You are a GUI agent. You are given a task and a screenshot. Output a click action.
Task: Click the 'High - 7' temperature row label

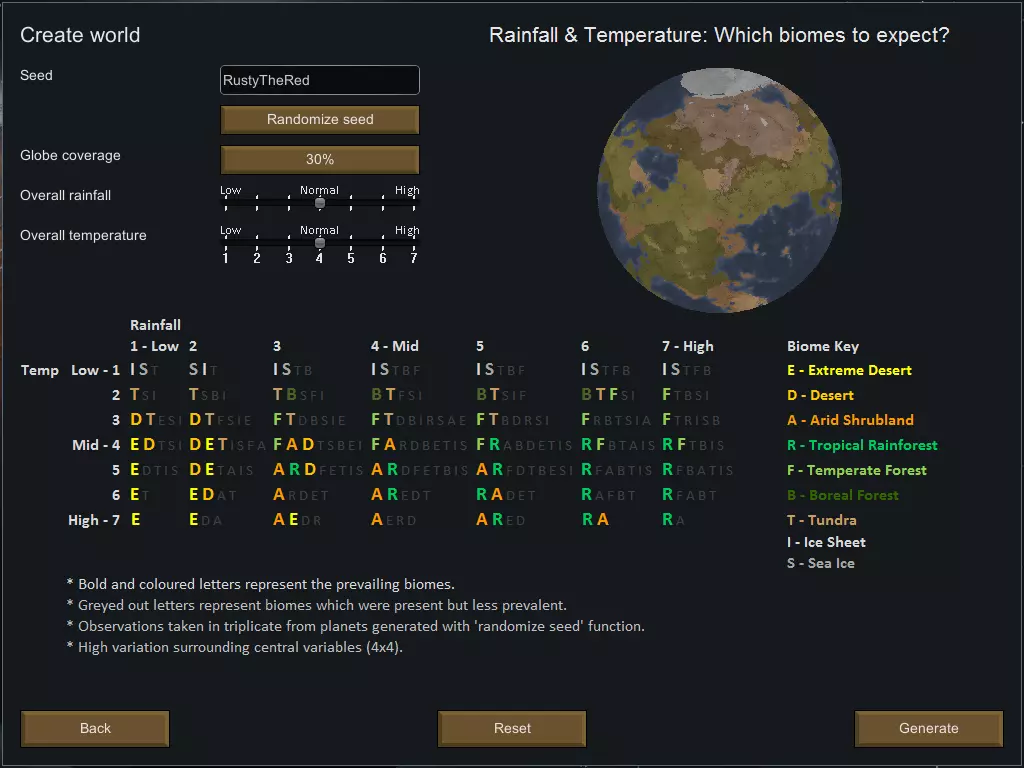tap(94, 520)
